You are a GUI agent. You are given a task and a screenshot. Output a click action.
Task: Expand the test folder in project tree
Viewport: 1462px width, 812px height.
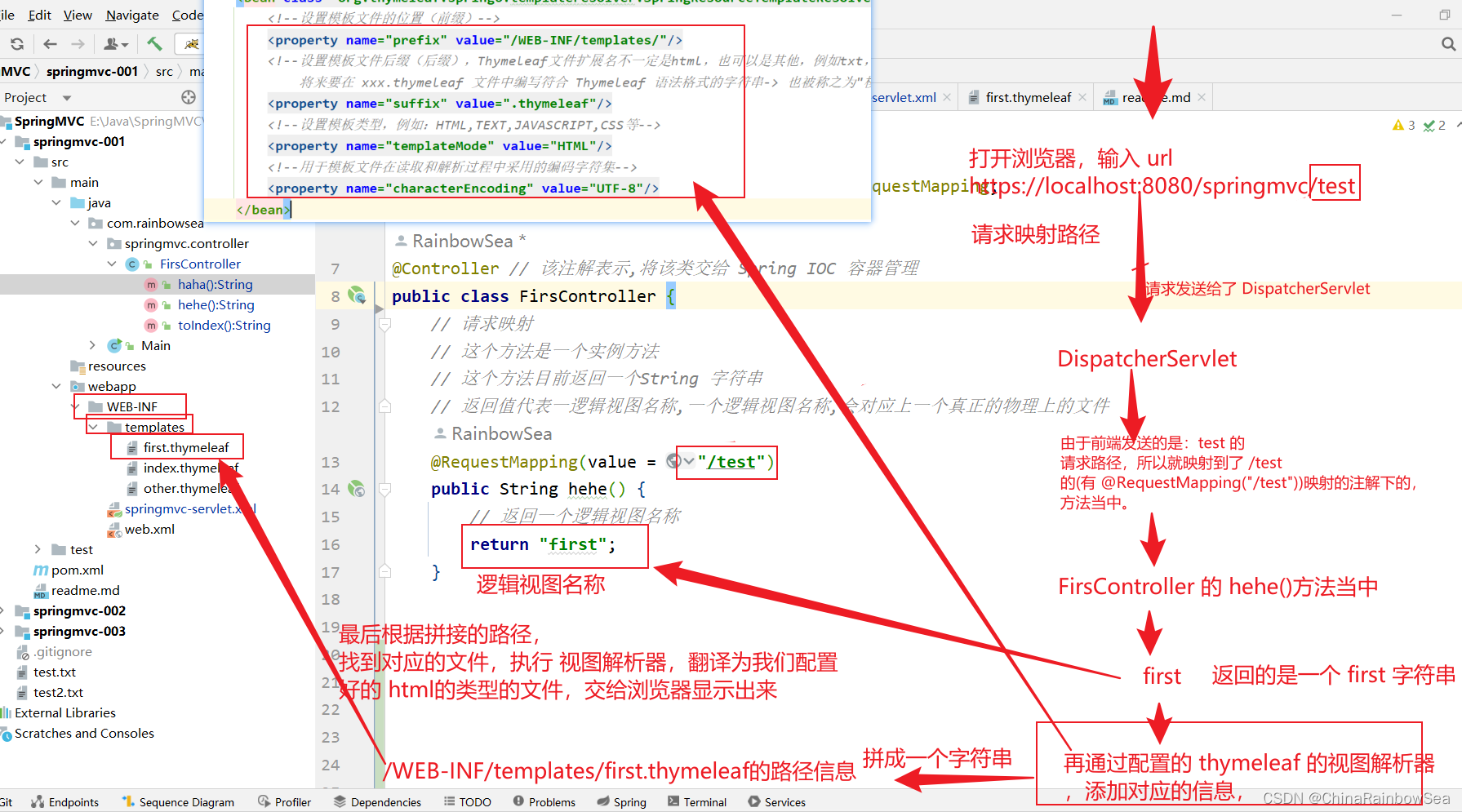38,549
